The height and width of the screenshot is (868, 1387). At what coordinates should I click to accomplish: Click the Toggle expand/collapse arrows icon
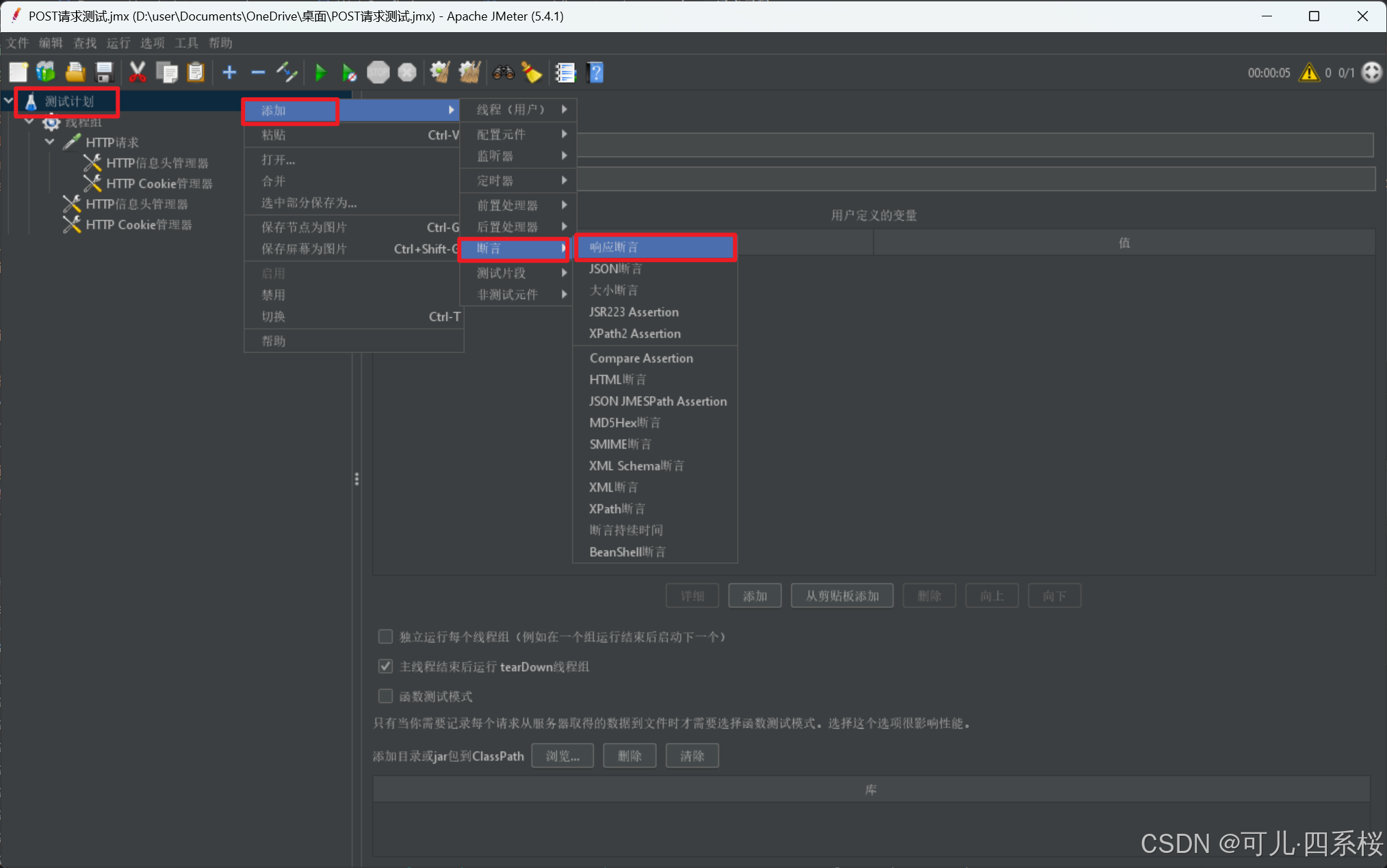[287, 73]
